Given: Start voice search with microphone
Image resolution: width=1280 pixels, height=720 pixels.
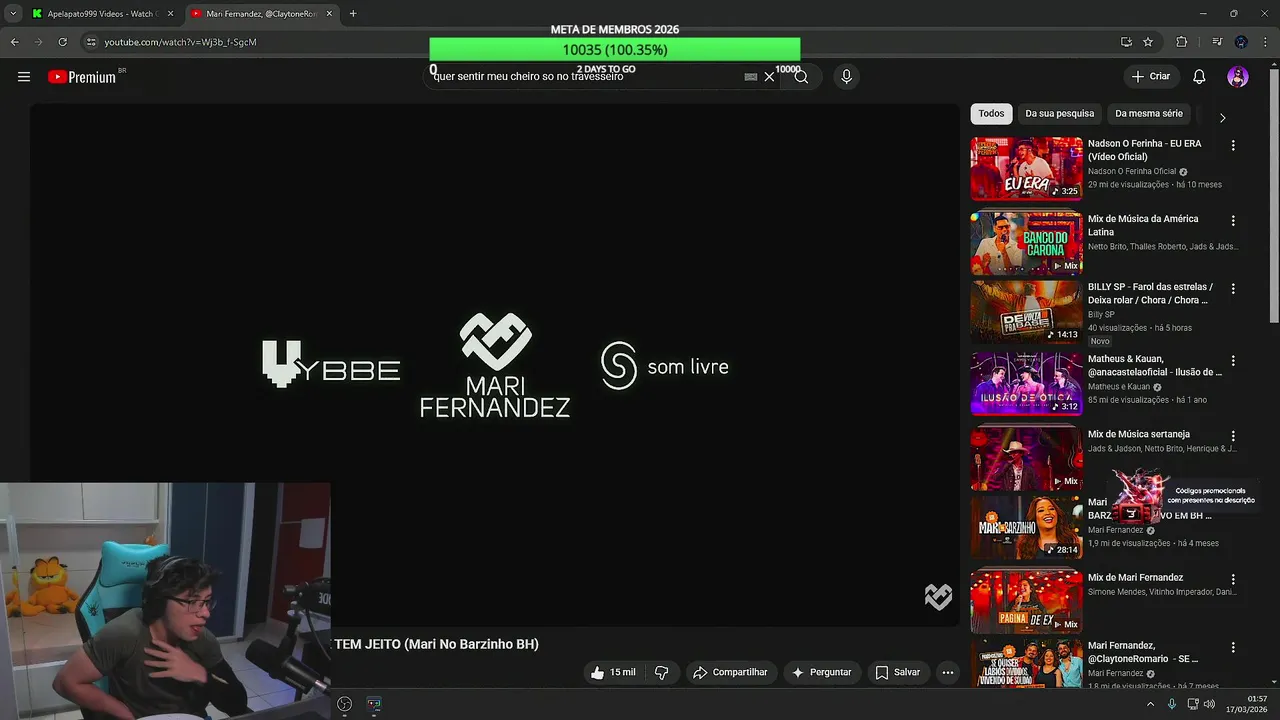Looking at the screenshot, I should (846, 77).
